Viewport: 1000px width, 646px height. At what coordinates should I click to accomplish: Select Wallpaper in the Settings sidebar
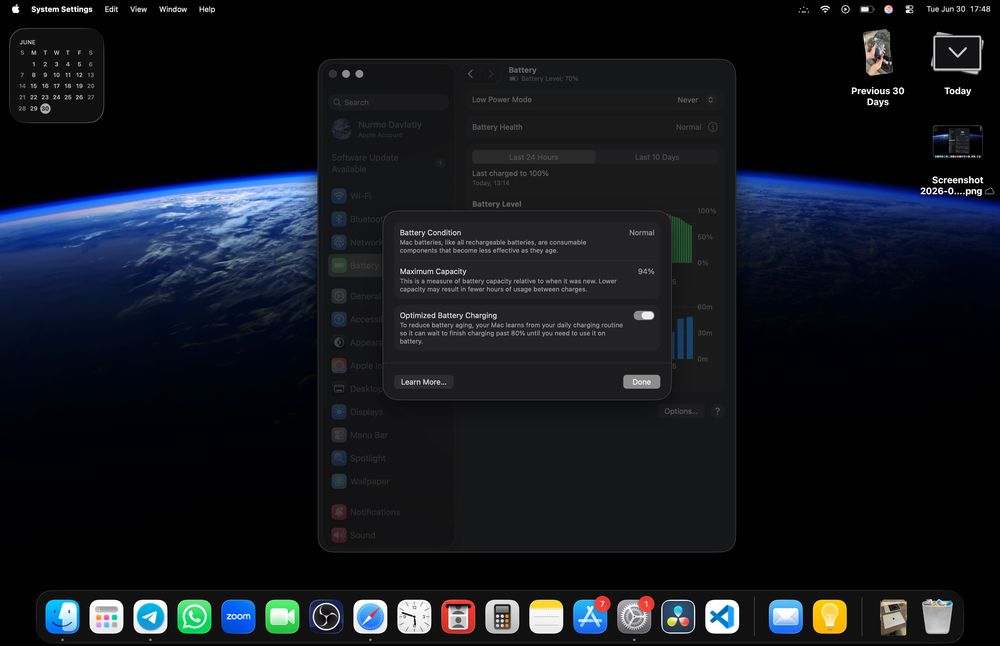point(388,481)
